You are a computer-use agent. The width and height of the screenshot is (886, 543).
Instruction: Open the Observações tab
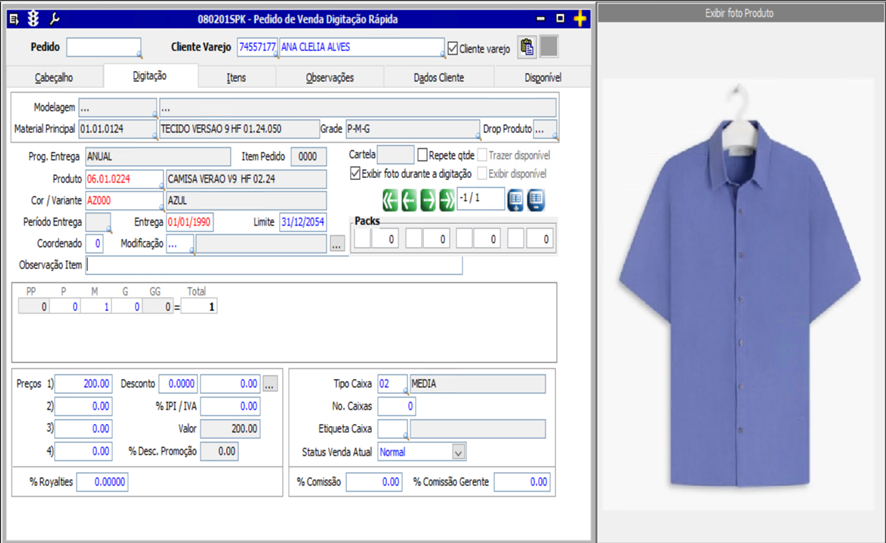(330, 77)
